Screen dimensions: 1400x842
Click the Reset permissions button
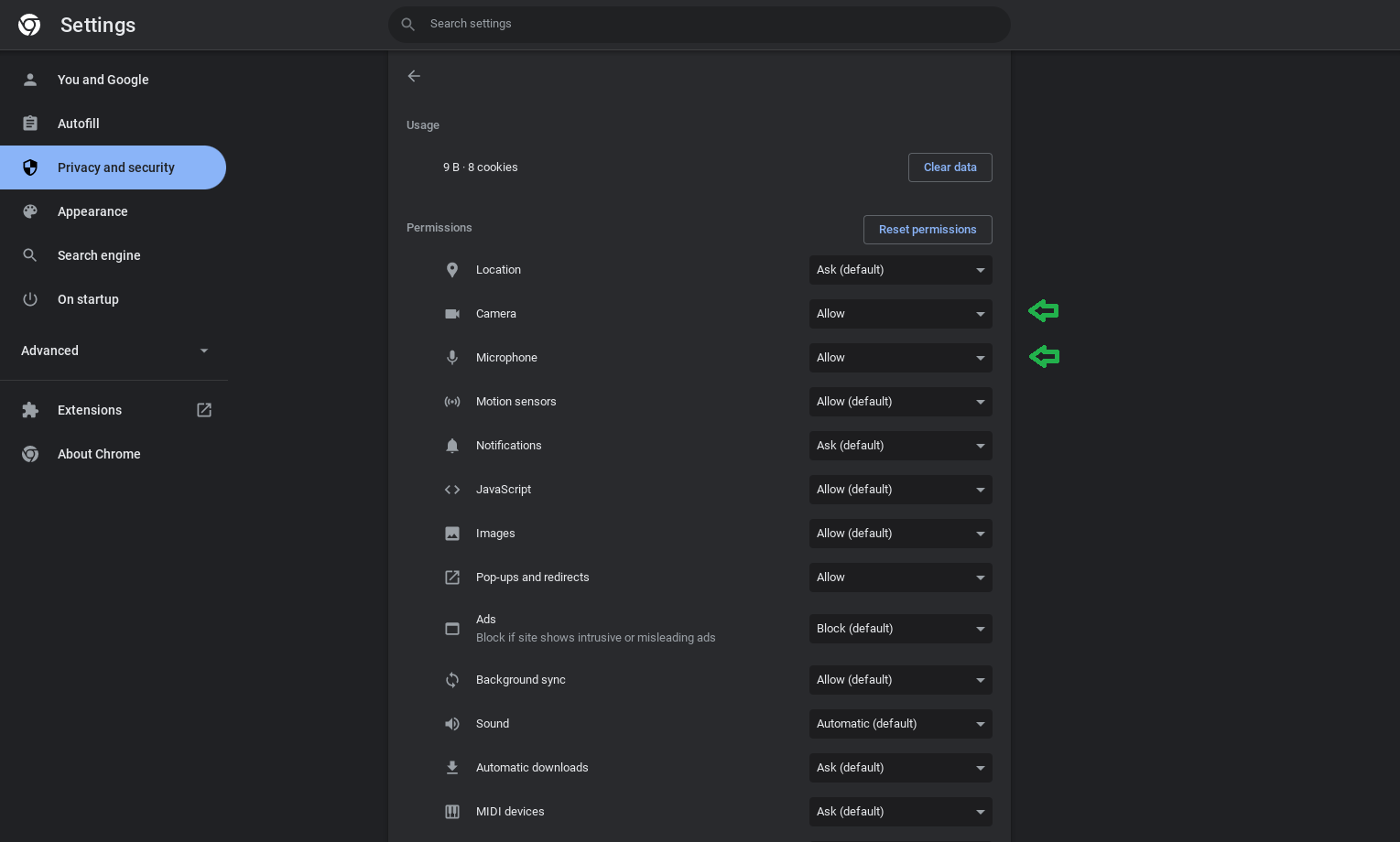pyautogui.click(x=927, y=230)
